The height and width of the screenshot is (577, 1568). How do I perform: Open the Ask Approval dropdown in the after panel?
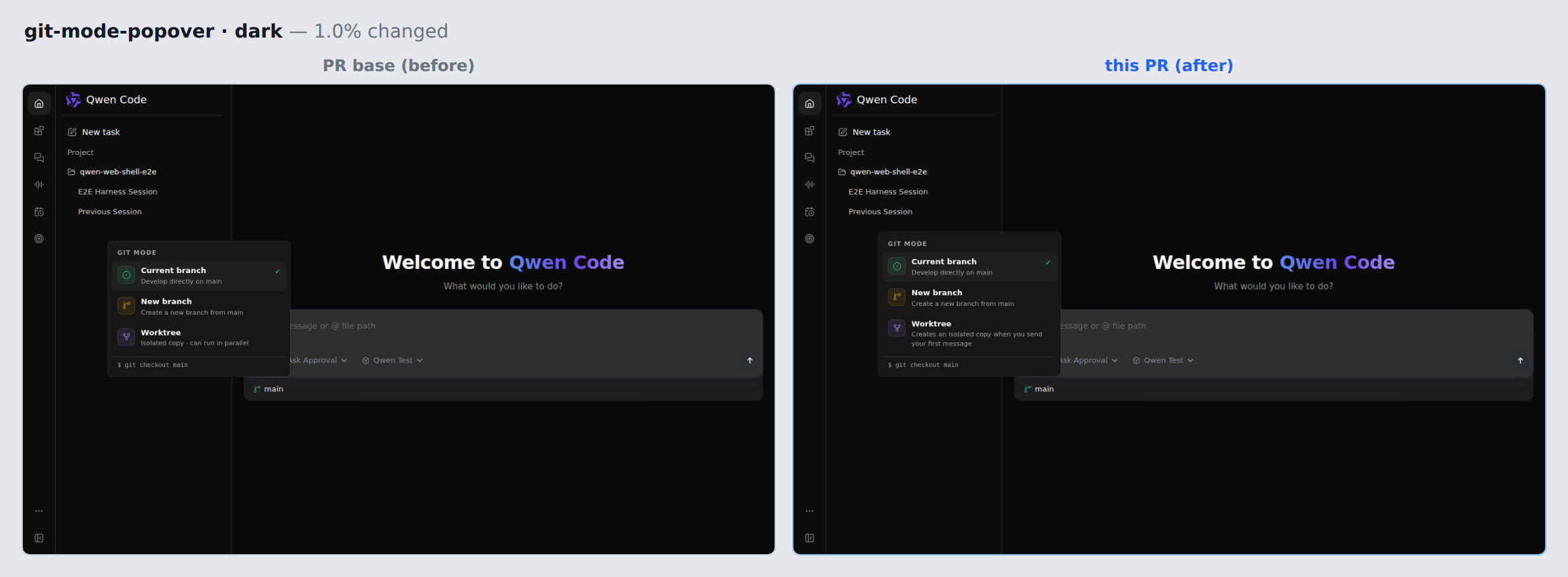click(1089, 360)
